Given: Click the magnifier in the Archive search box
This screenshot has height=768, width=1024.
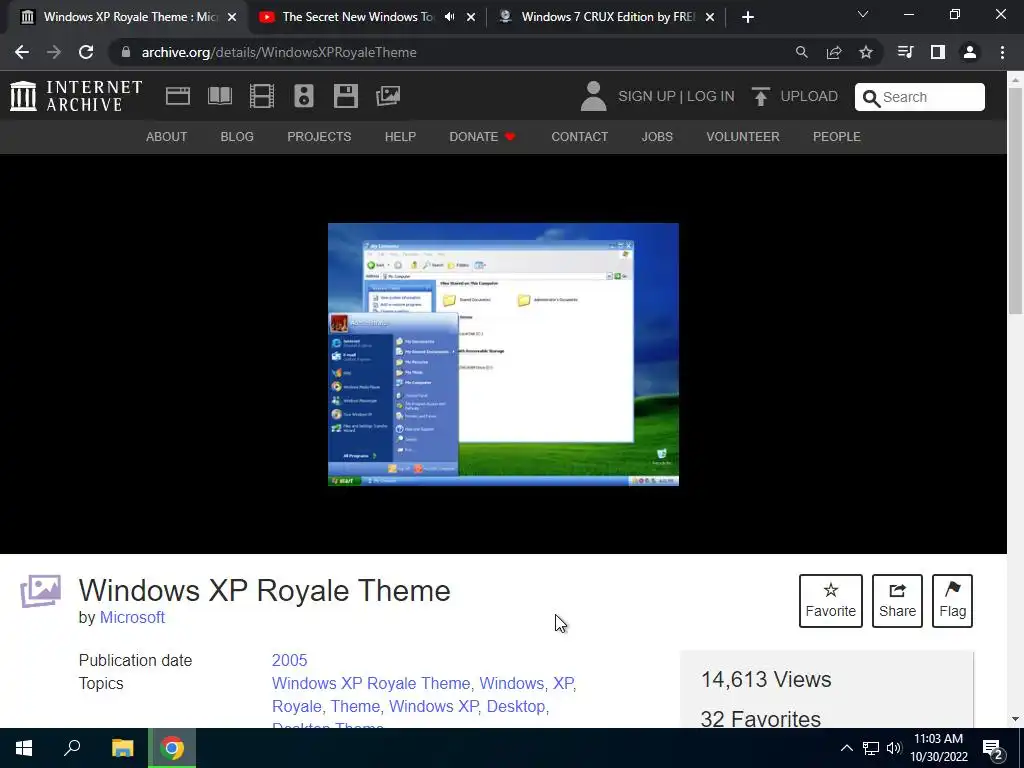Looking at the screenshot, I should [871, 98].
